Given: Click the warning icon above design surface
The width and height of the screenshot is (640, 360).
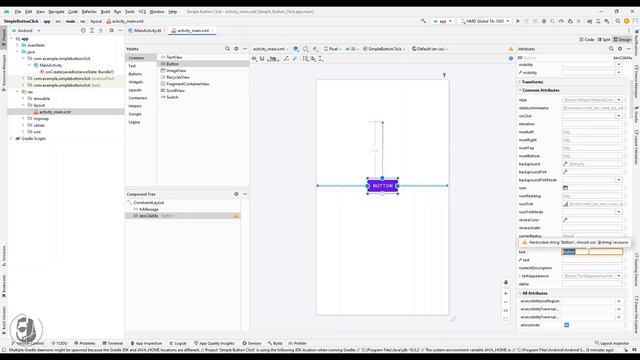Looking at the screenshot, I should (511, 49).
